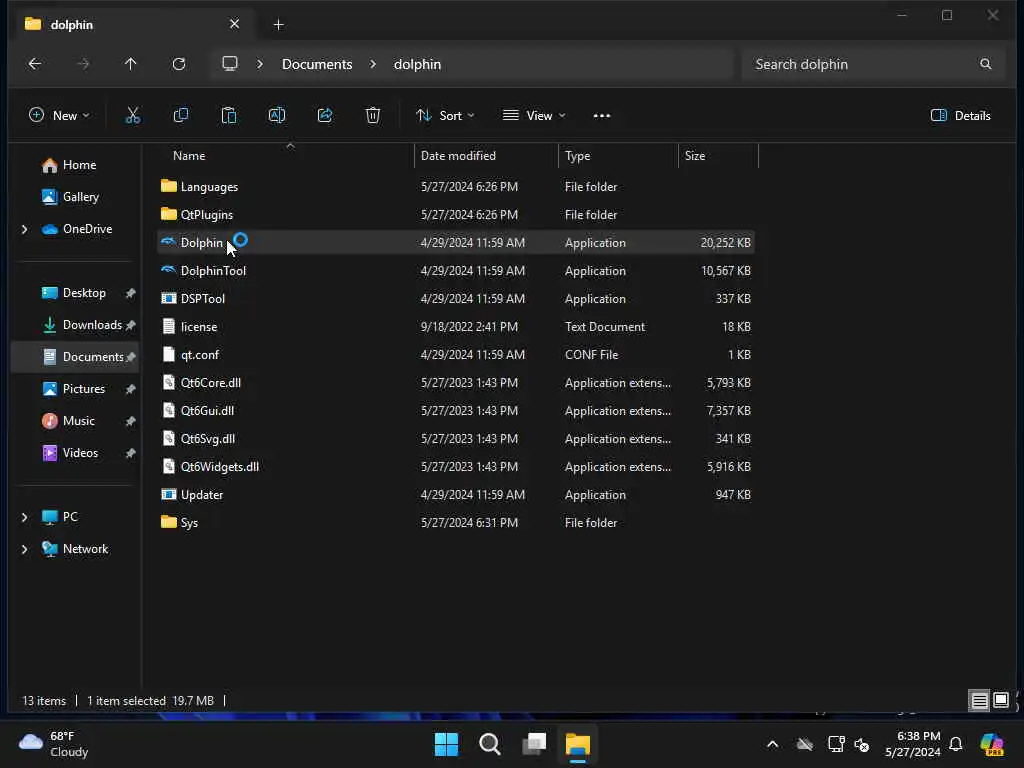The image size is (1024, 768).
Task: Click the Paste clipboard icon
Action: (x=229, y=116)
